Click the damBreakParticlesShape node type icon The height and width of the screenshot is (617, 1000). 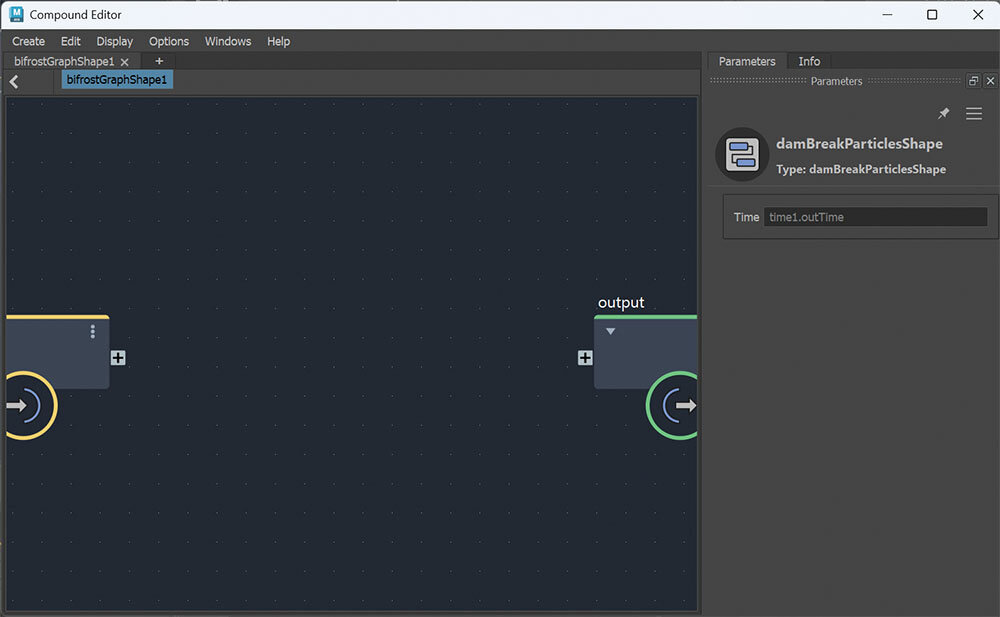741,155
